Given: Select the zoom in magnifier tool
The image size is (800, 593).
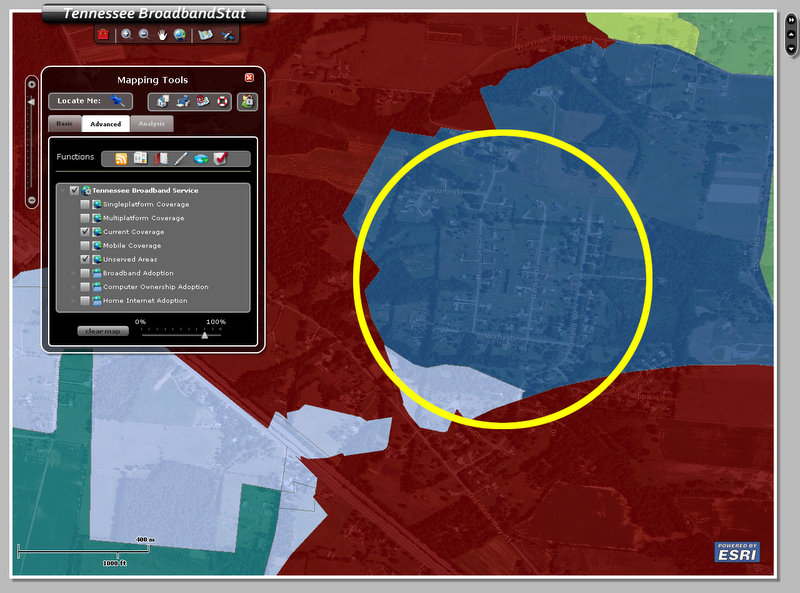Looking at the screenshot, I should (x=127, y=35).
